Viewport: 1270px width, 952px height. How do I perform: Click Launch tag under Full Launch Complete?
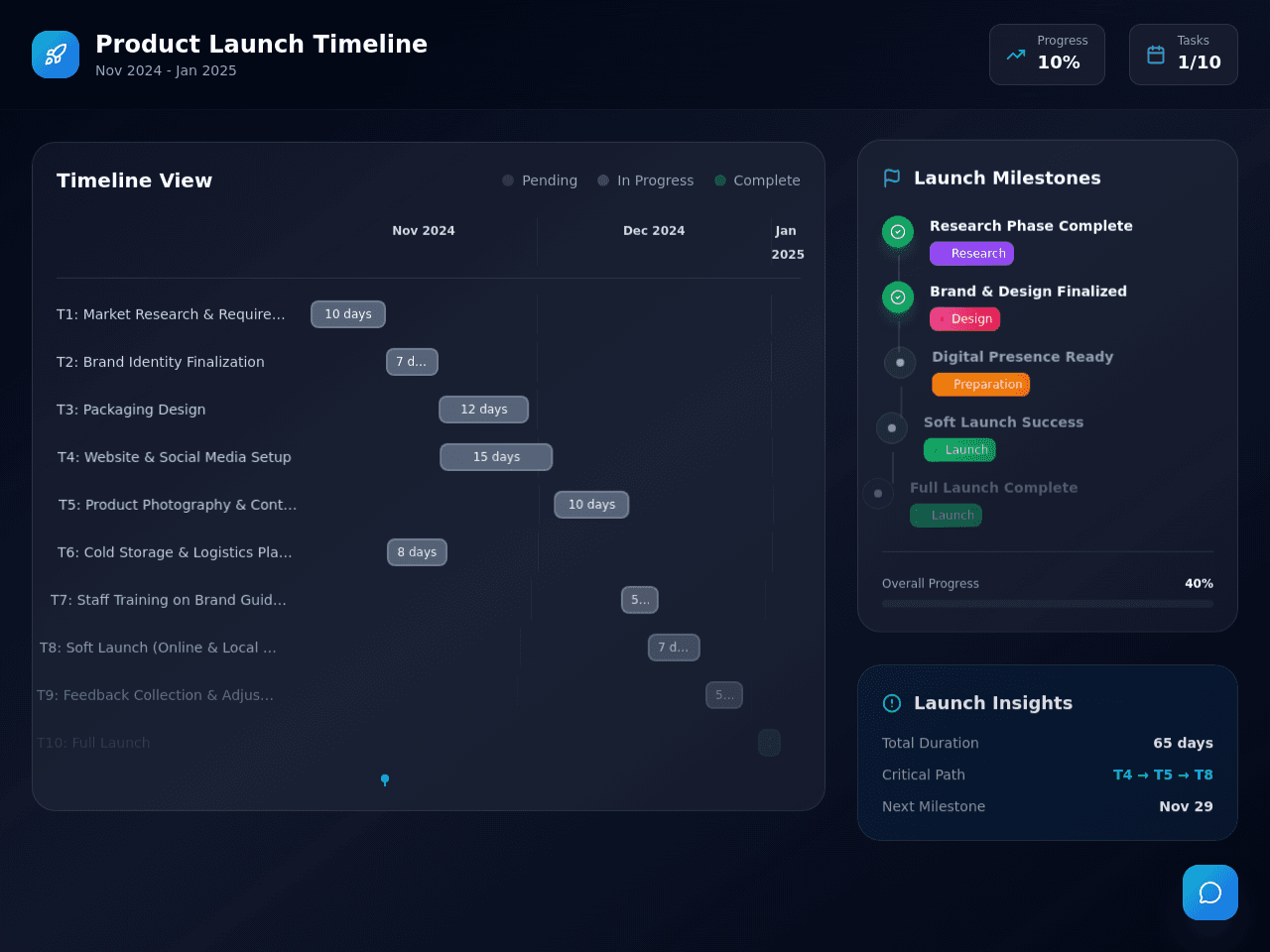click(x=946, y=516)
